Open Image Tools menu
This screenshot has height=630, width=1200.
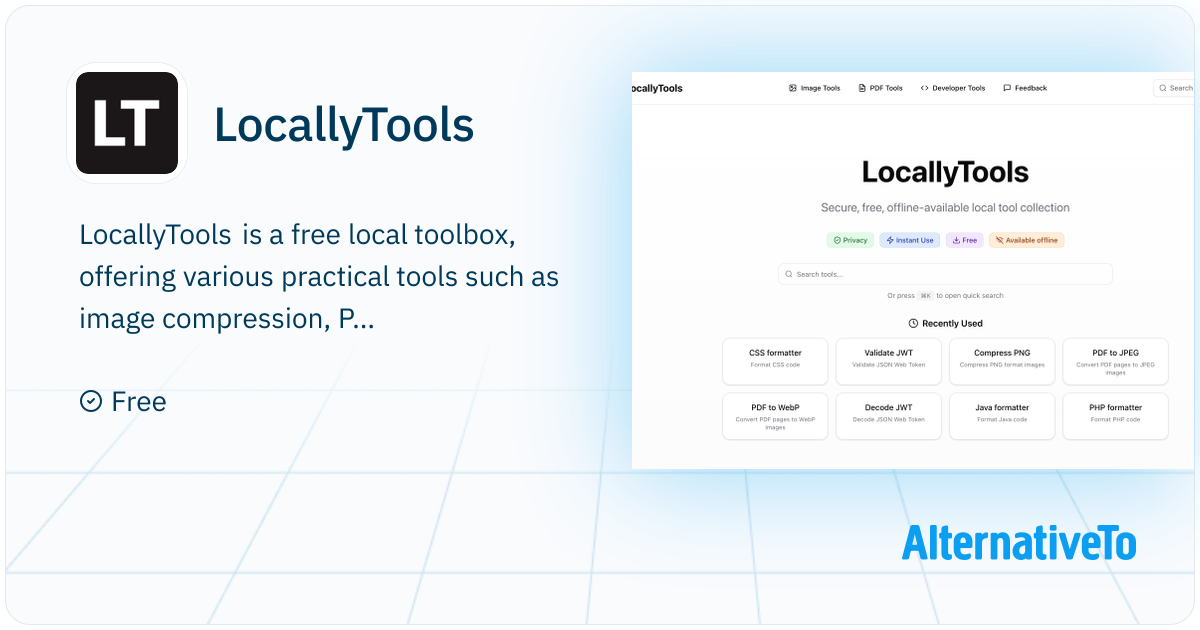[x=815, y=88]
